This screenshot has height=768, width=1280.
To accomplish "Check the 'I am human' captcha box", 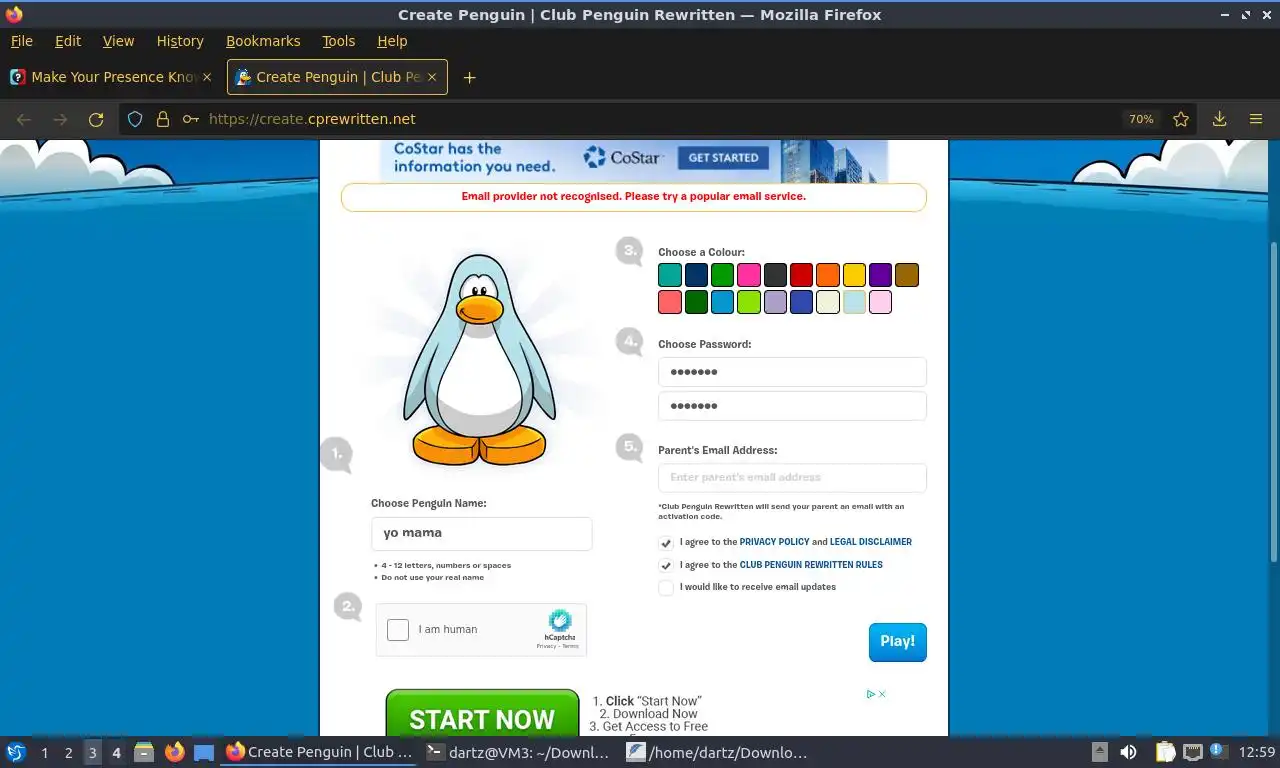I will click(398, 630).
